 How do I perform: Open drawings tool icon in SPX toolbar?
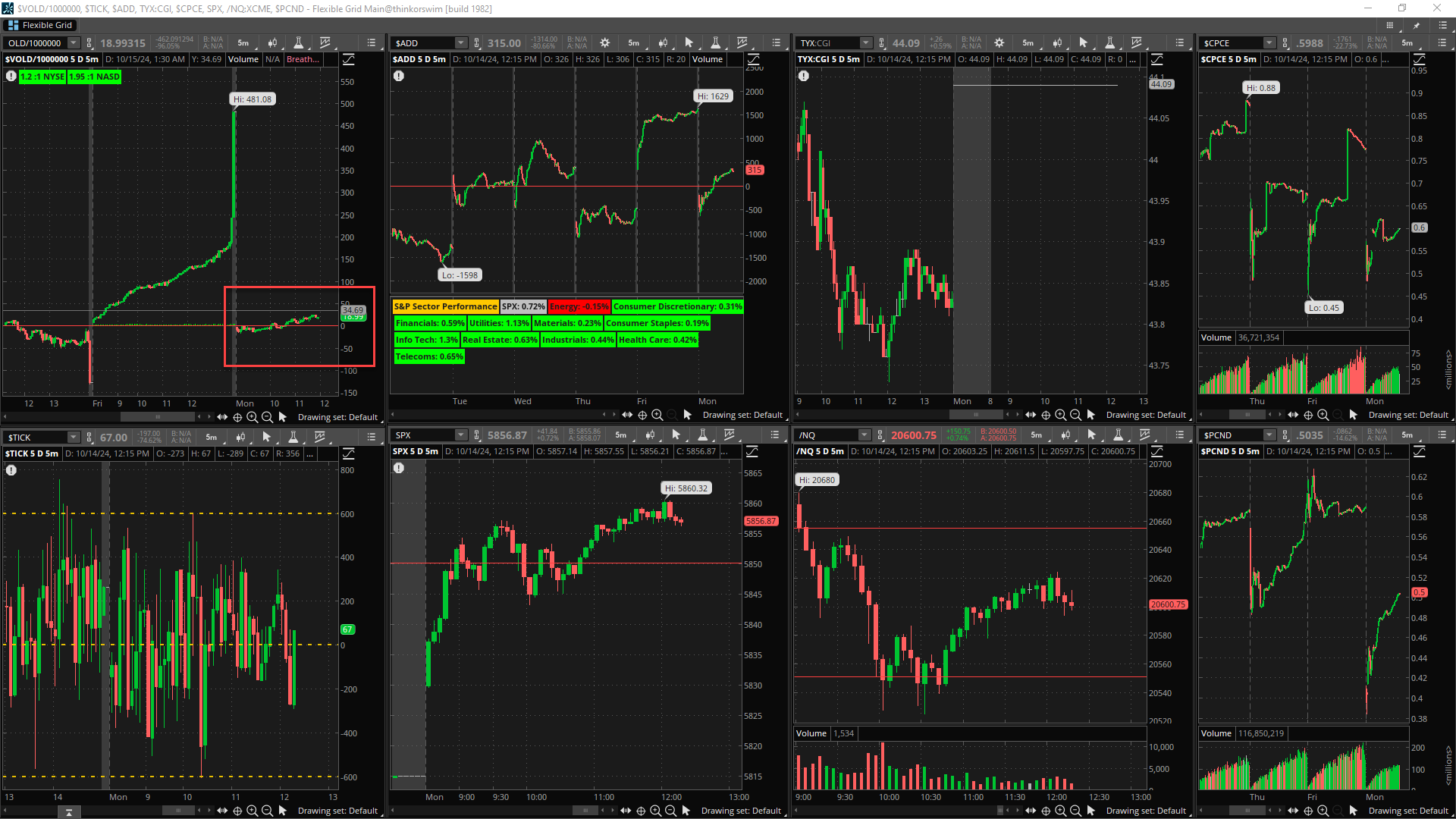(x=730, y=435)
